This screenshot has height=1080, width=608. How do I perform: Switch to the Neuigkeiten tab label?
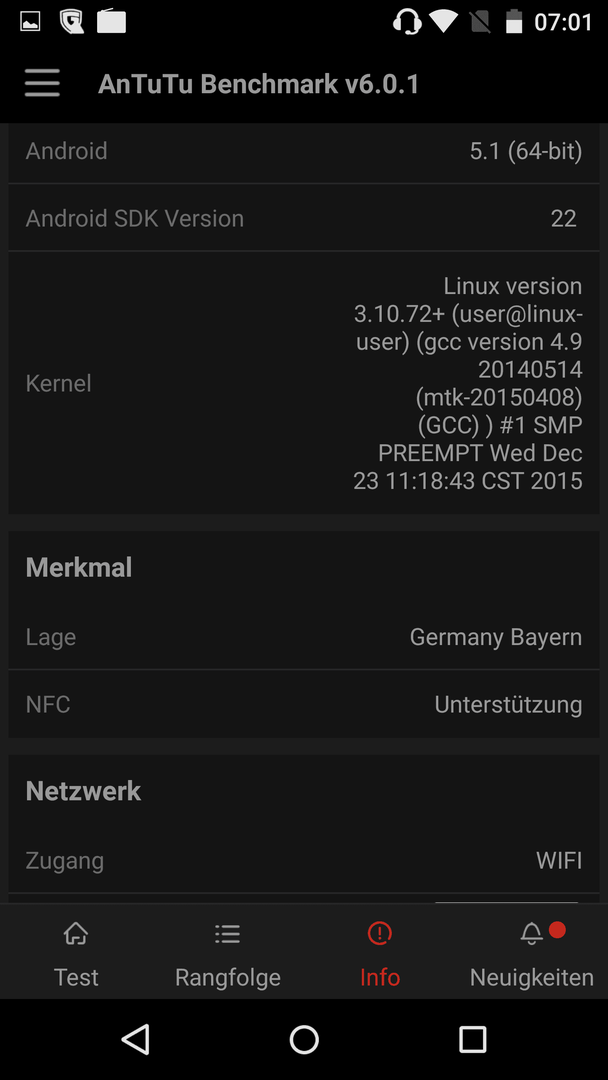532,977
